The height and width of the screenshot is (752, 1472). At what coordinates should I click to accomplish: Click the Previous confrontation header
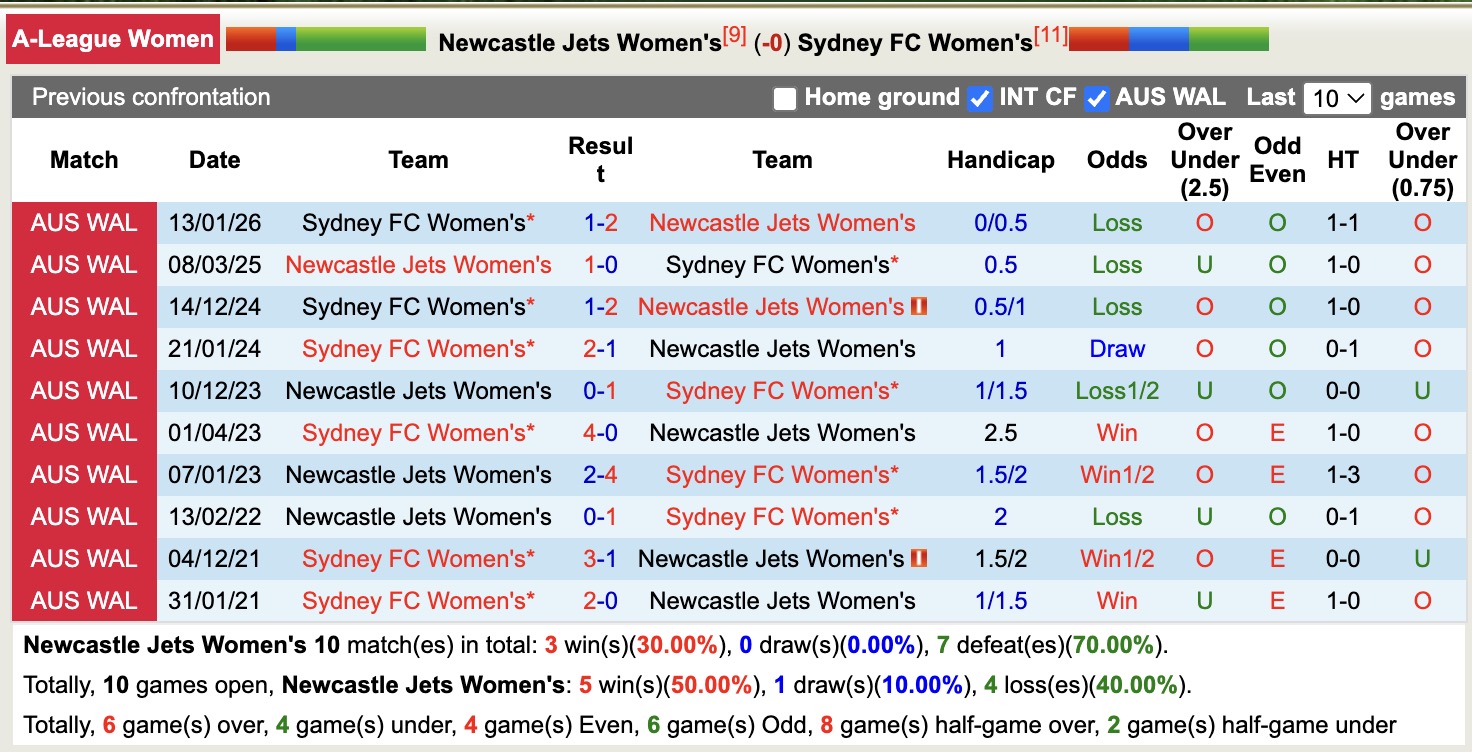tap(151, 97)
